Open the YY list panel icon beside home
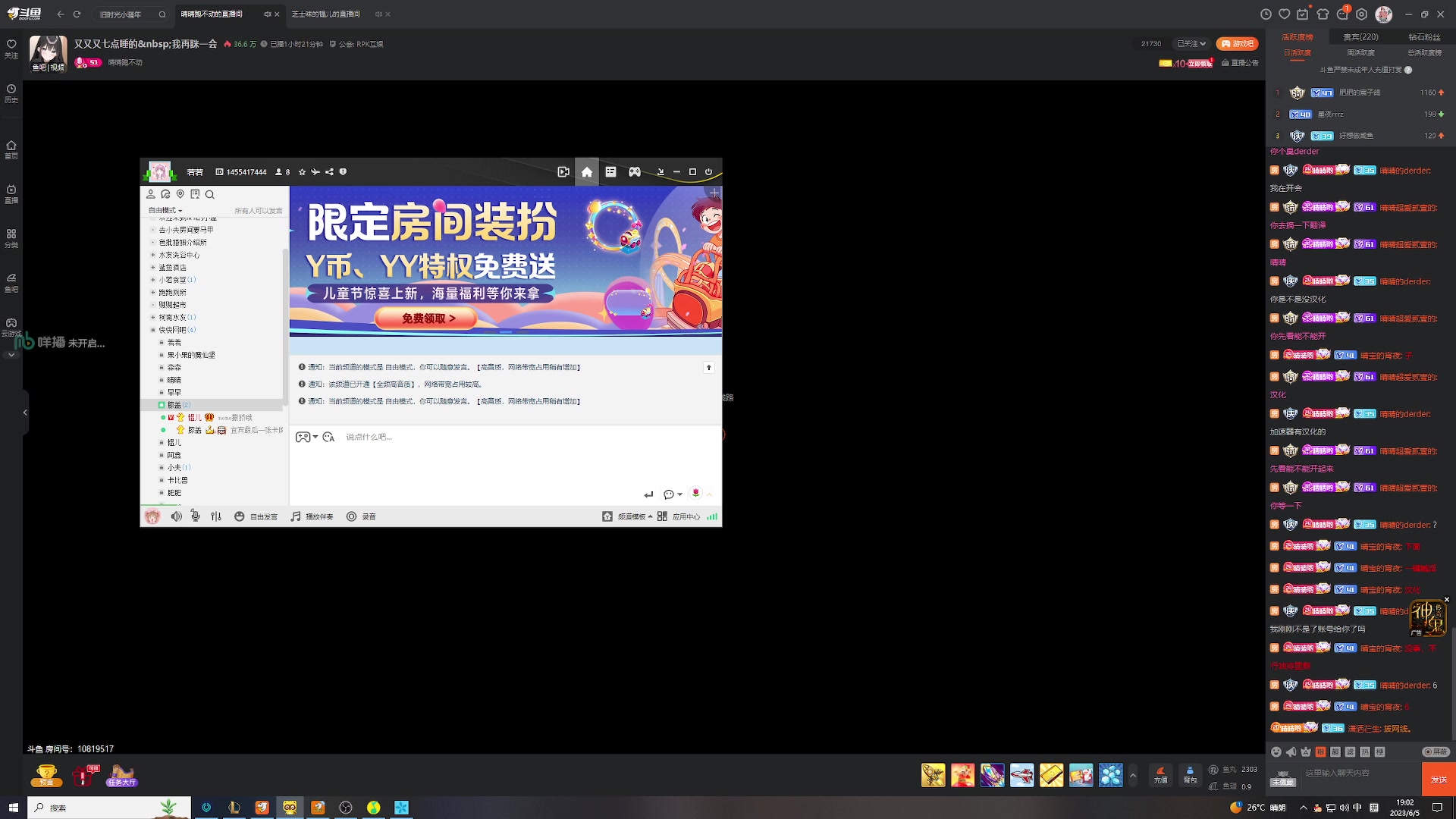1456x819 pixels. point(610,172)
